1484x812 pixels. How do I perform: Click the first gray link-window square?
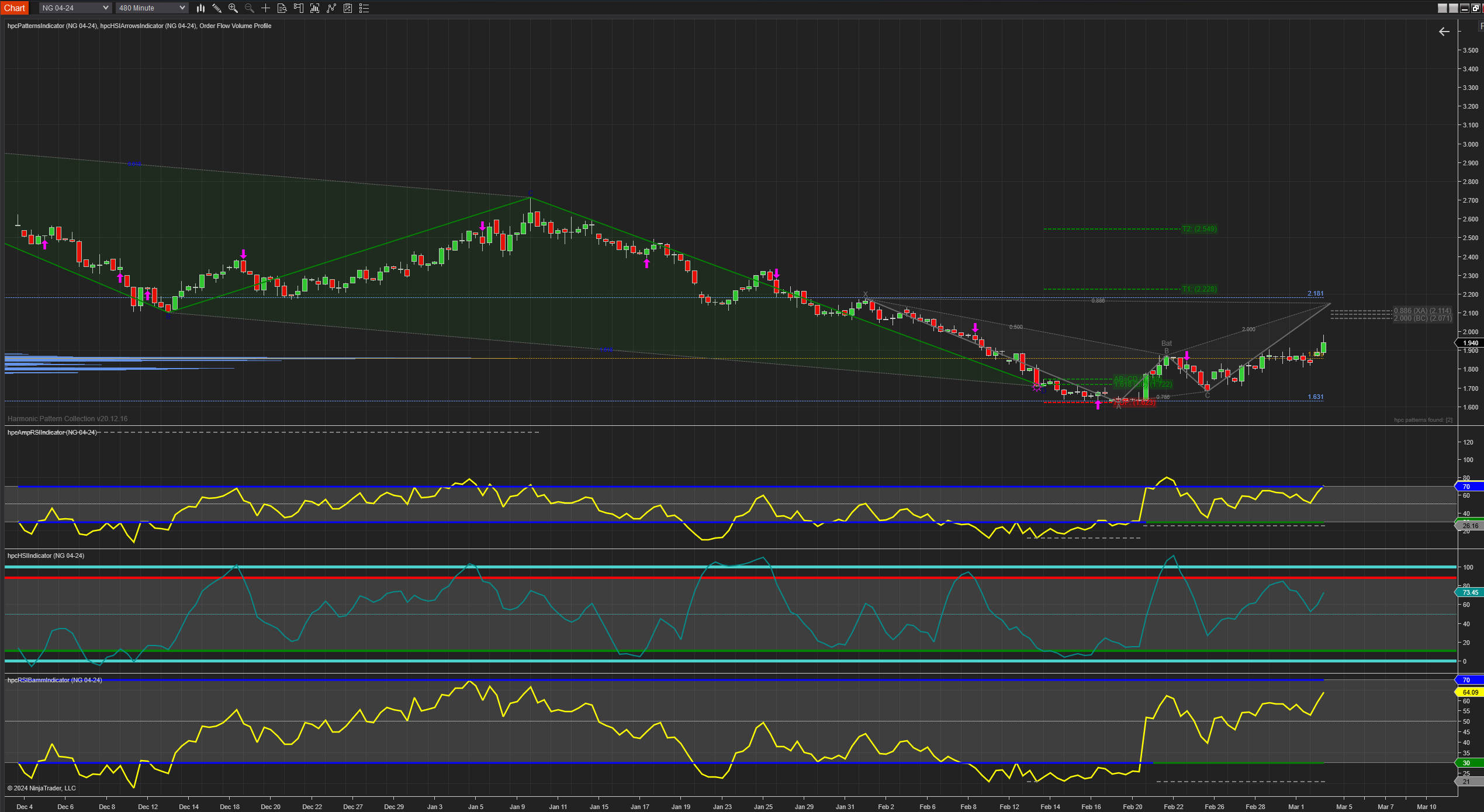pos(1443,8)
